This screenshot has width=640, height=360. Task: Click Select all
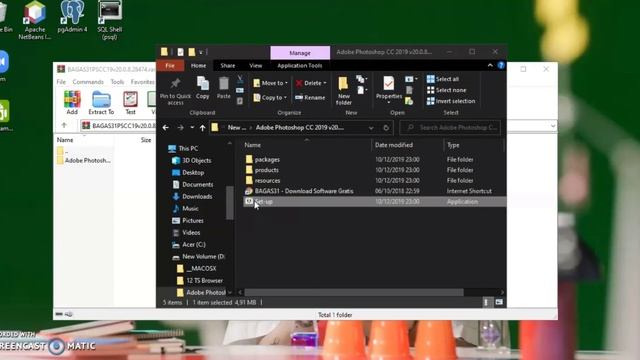[x=443, y=79]
